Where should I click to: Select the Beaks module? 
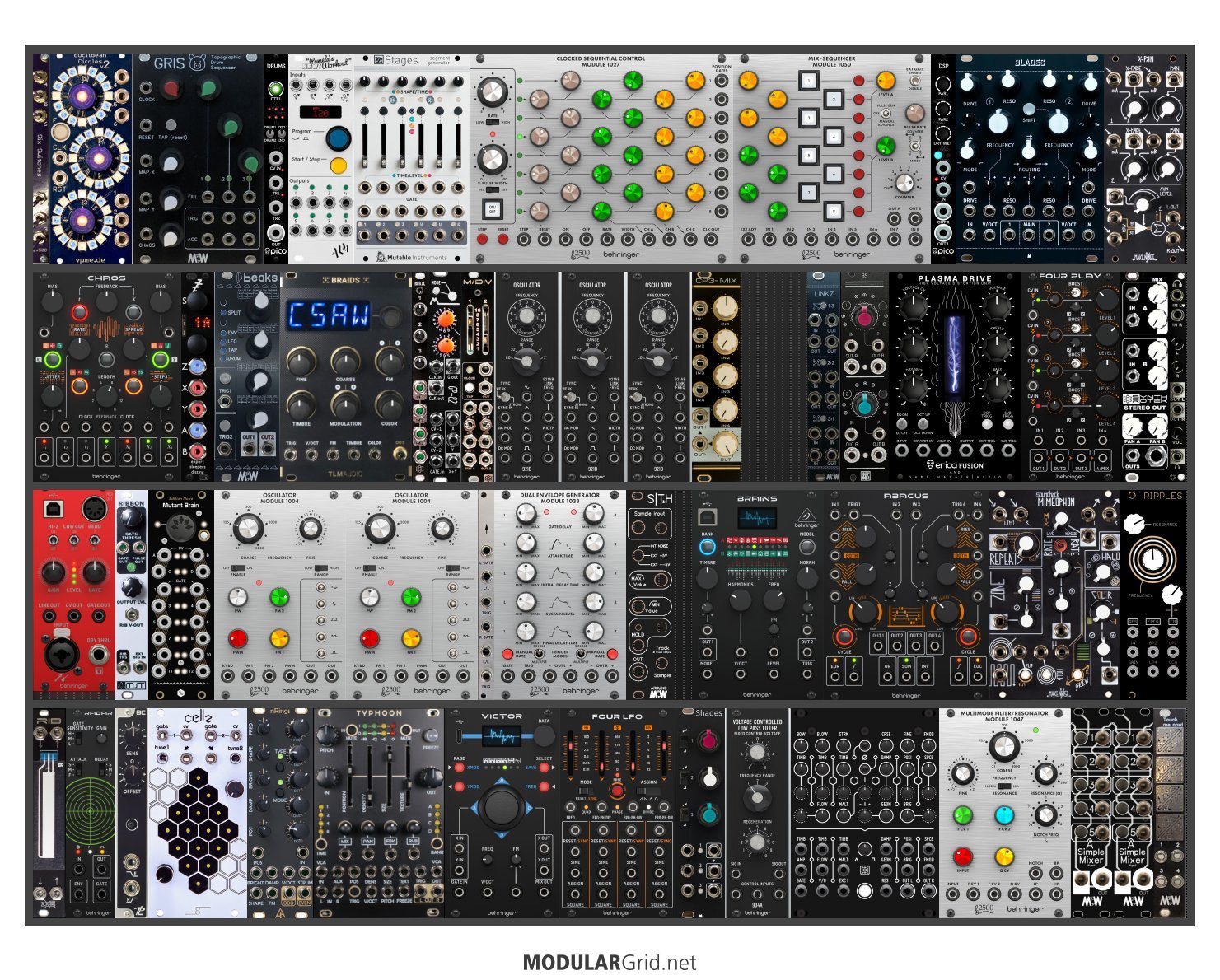tap(248, 376)
